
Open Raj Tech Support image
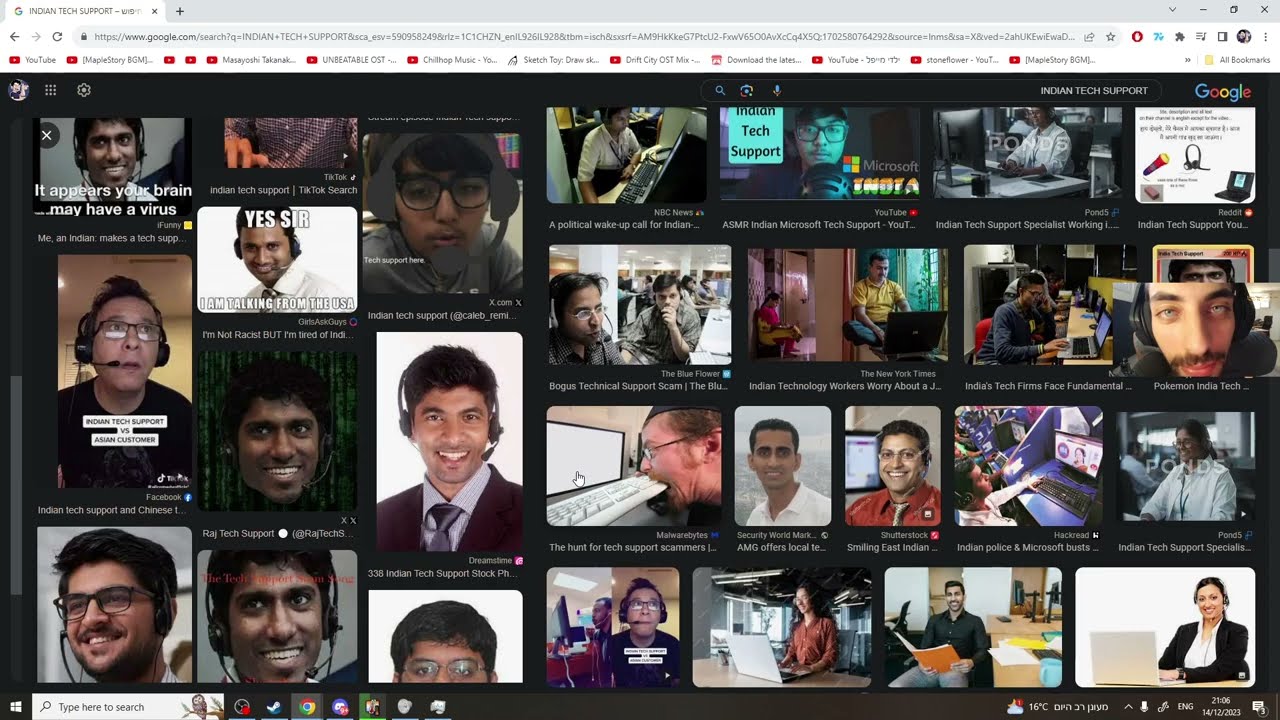point(277,431)
